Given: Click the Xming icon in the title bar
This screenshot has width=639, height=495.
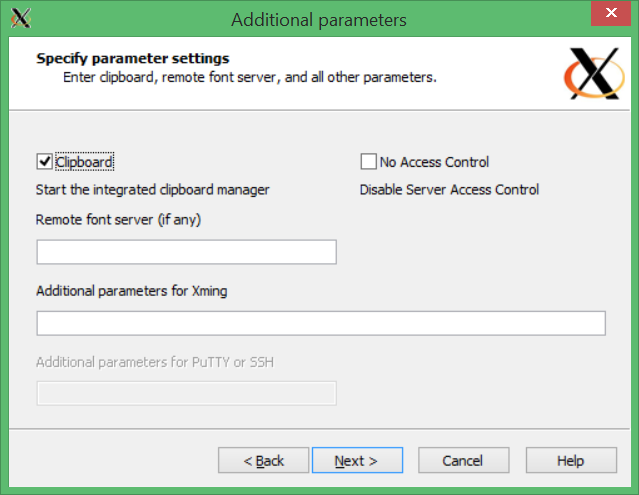Looking at the screenshot, I should pos(21,19).
